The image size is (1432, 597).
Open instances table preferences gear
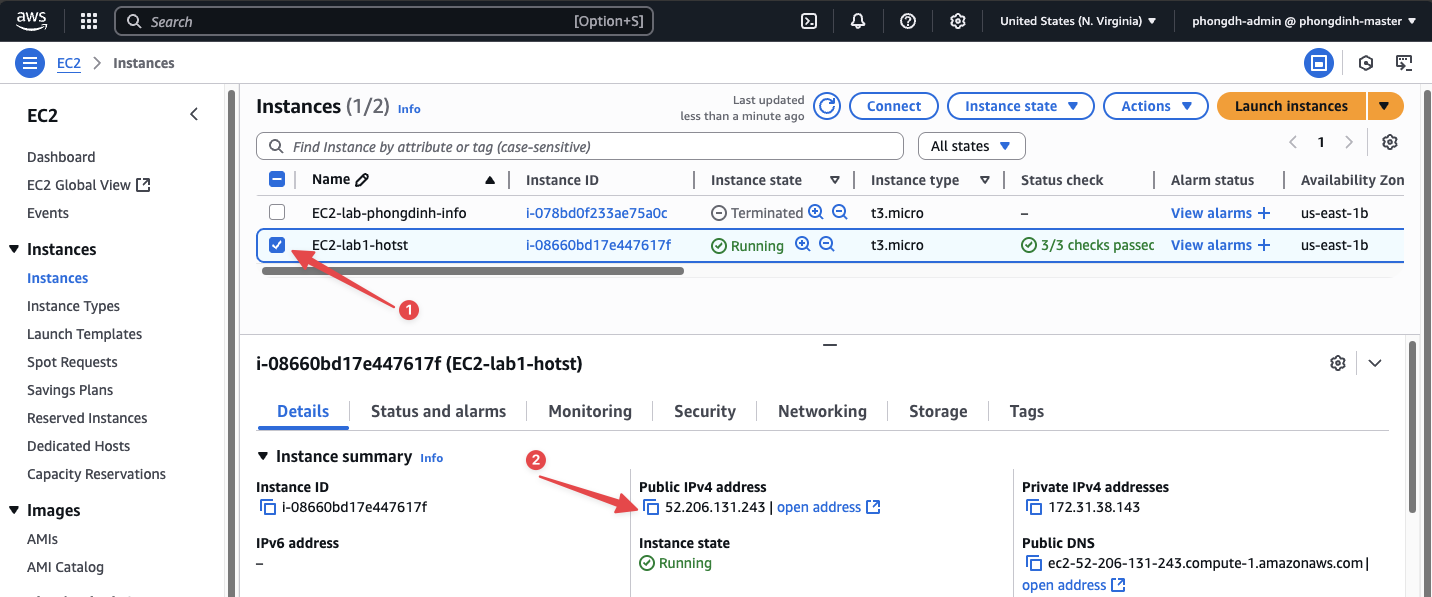point(1389,142)
